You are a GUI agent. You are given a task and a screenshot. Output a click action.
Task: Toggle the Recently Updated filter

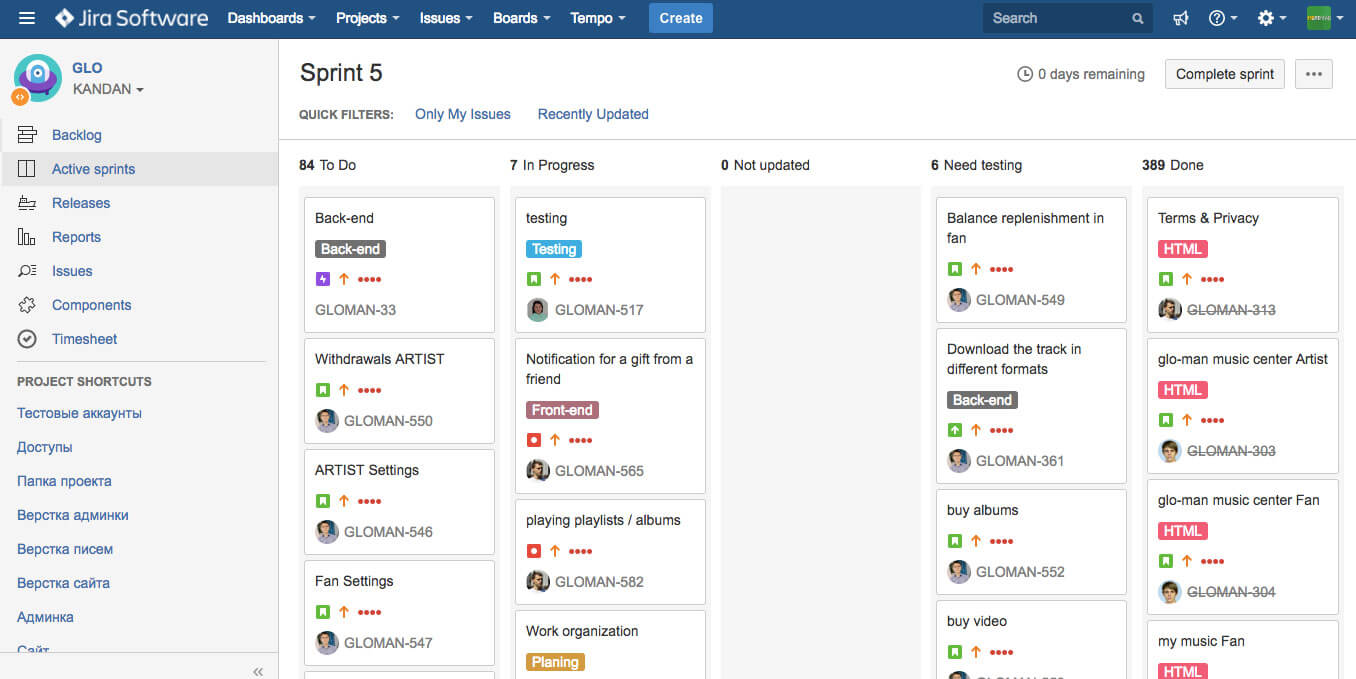592,114
